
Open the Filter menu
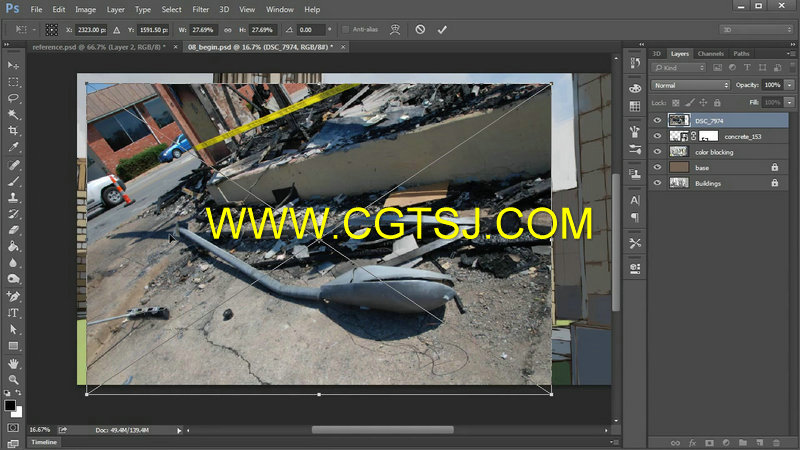(x=201, y=9)
